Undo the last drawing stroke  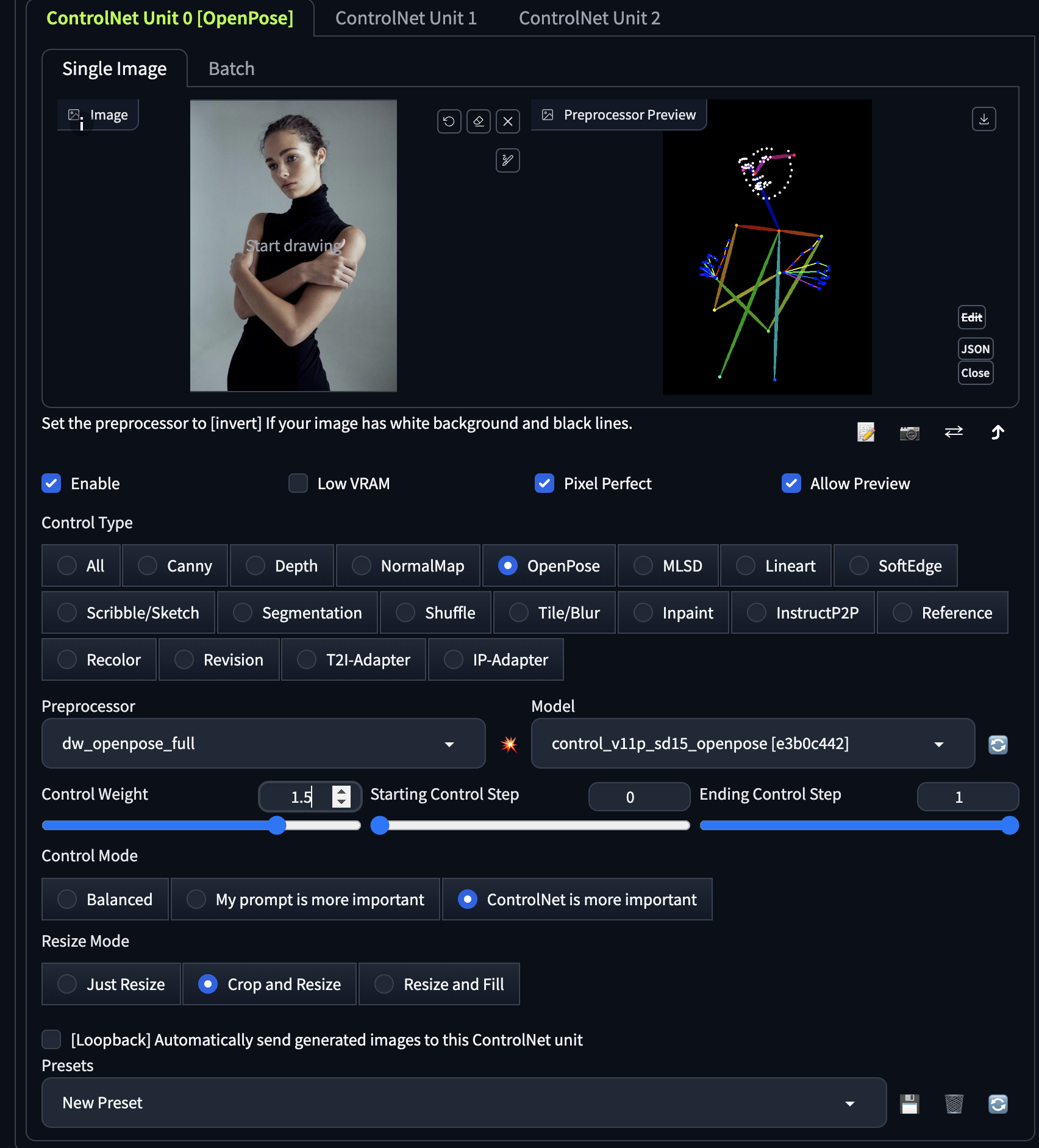click(449, 121)
